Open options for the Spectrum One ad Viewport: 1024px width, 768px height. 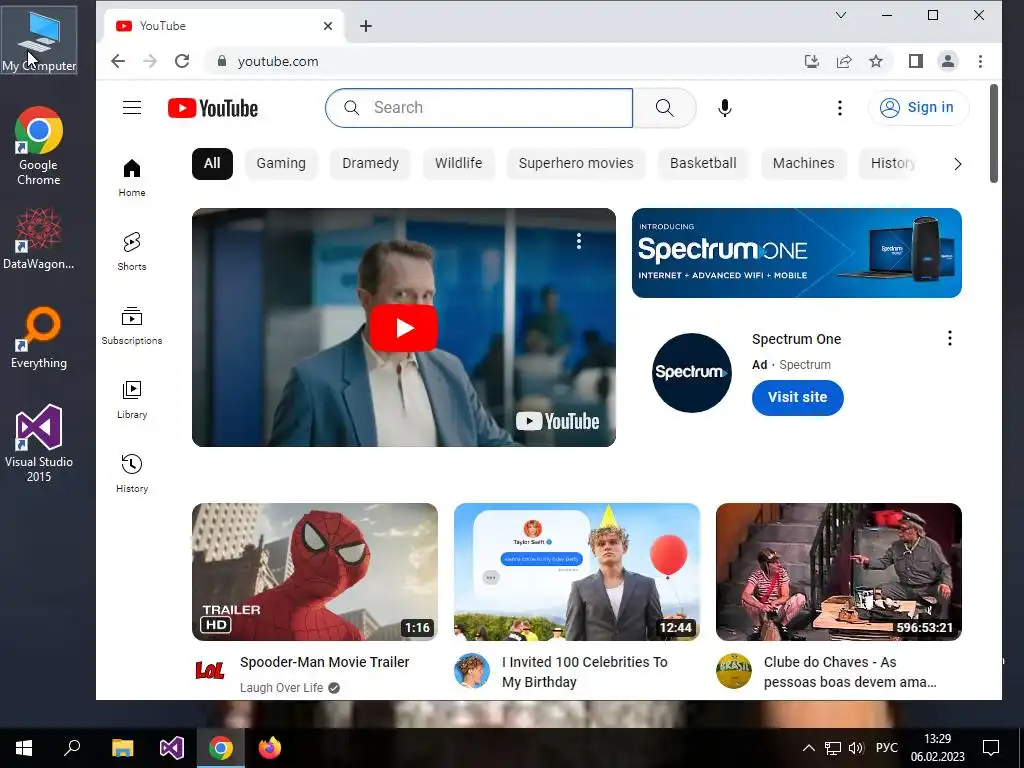pyautogui.click(x=950, y=338)
